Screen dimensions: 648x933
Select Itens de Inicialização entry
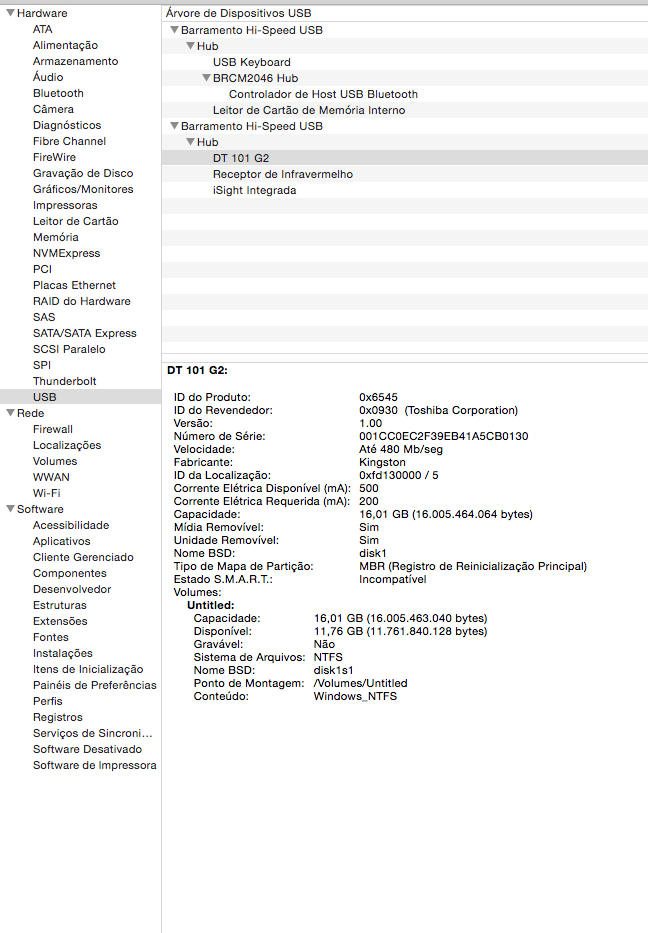88,670
